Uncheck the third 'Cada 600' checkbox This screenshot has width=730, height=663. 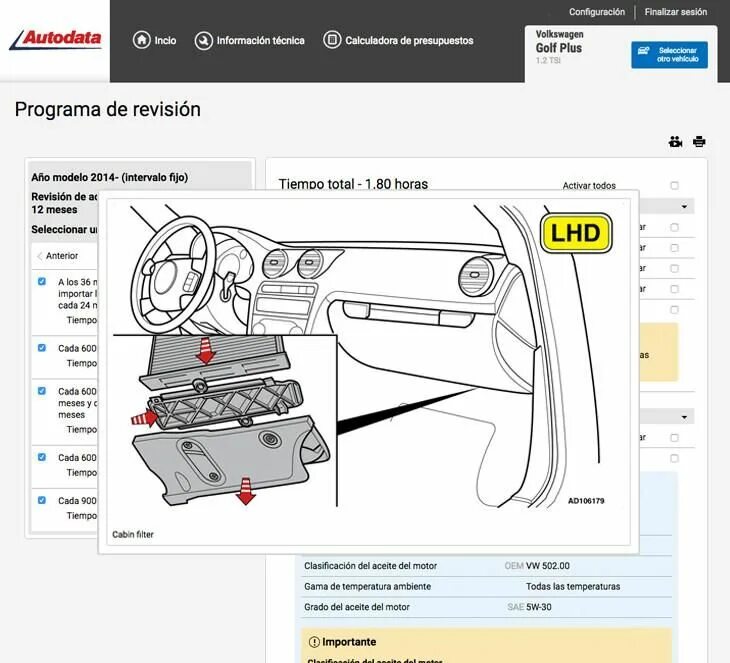click(x=42, y=457)
